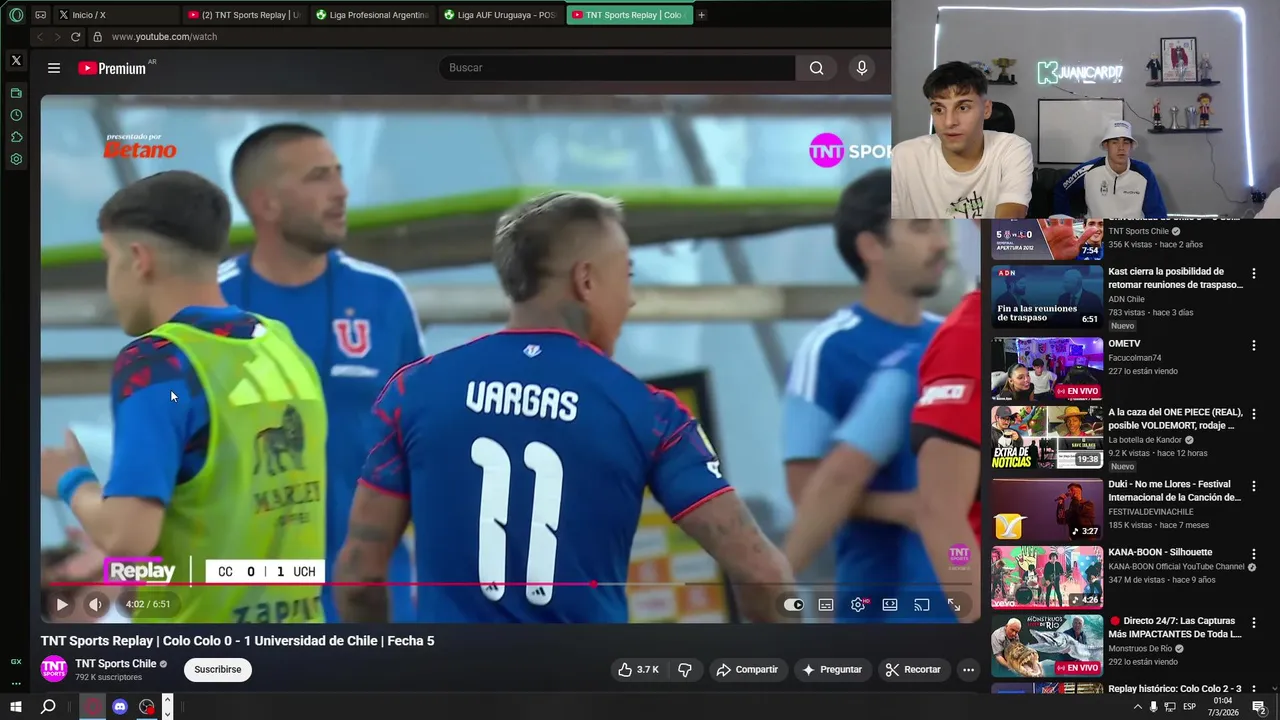This screenshot has width=1280, height=720.
Task: Open options for the Duki video
Action: point(1254,485)
